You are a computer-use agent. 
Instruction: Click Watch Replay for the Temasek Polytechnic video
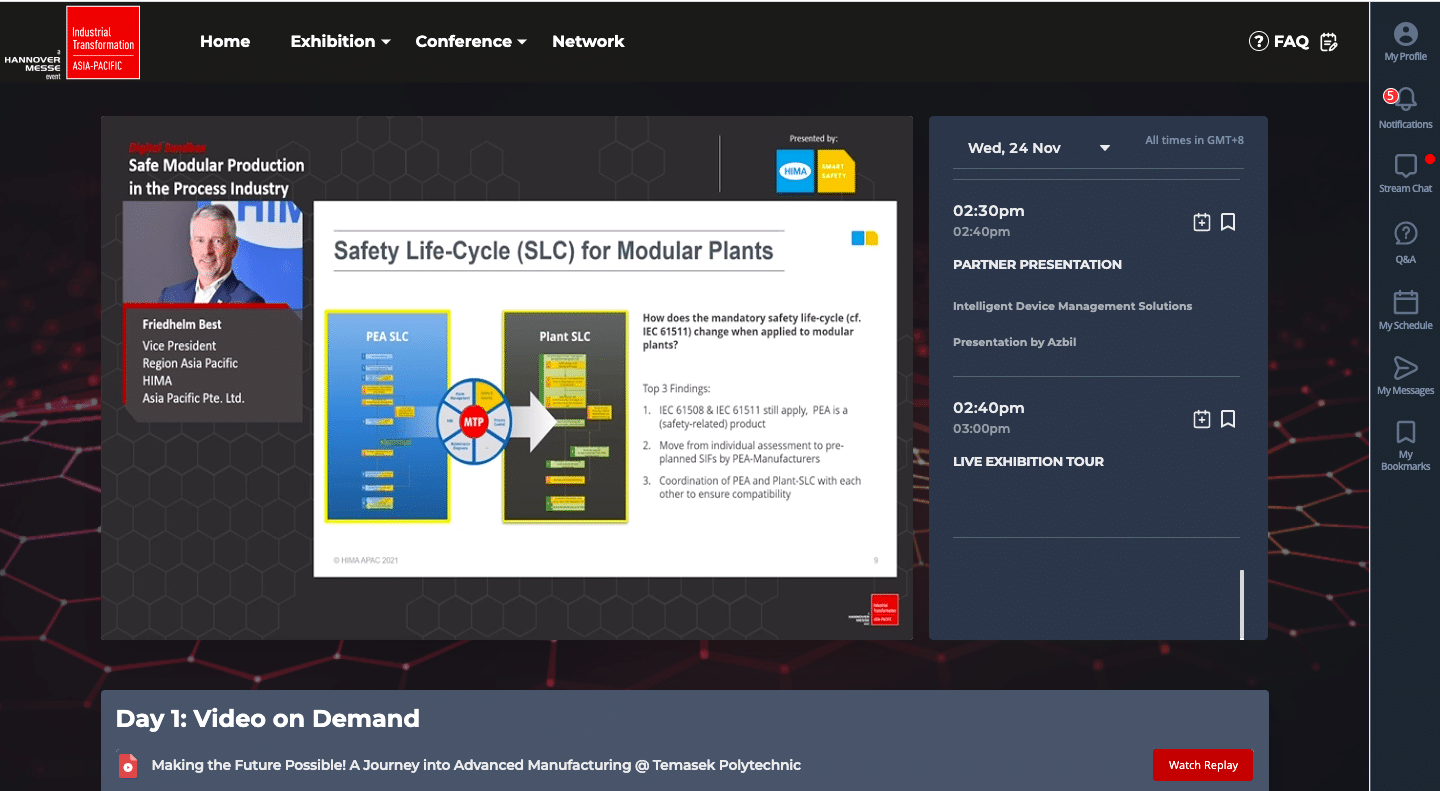[x=1202, y=765]
